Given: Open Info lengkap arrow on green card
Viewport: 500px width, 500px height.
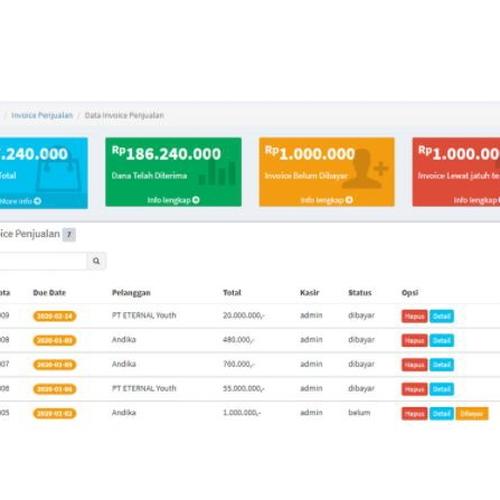Looking at the screenshot, I should 196,200.
